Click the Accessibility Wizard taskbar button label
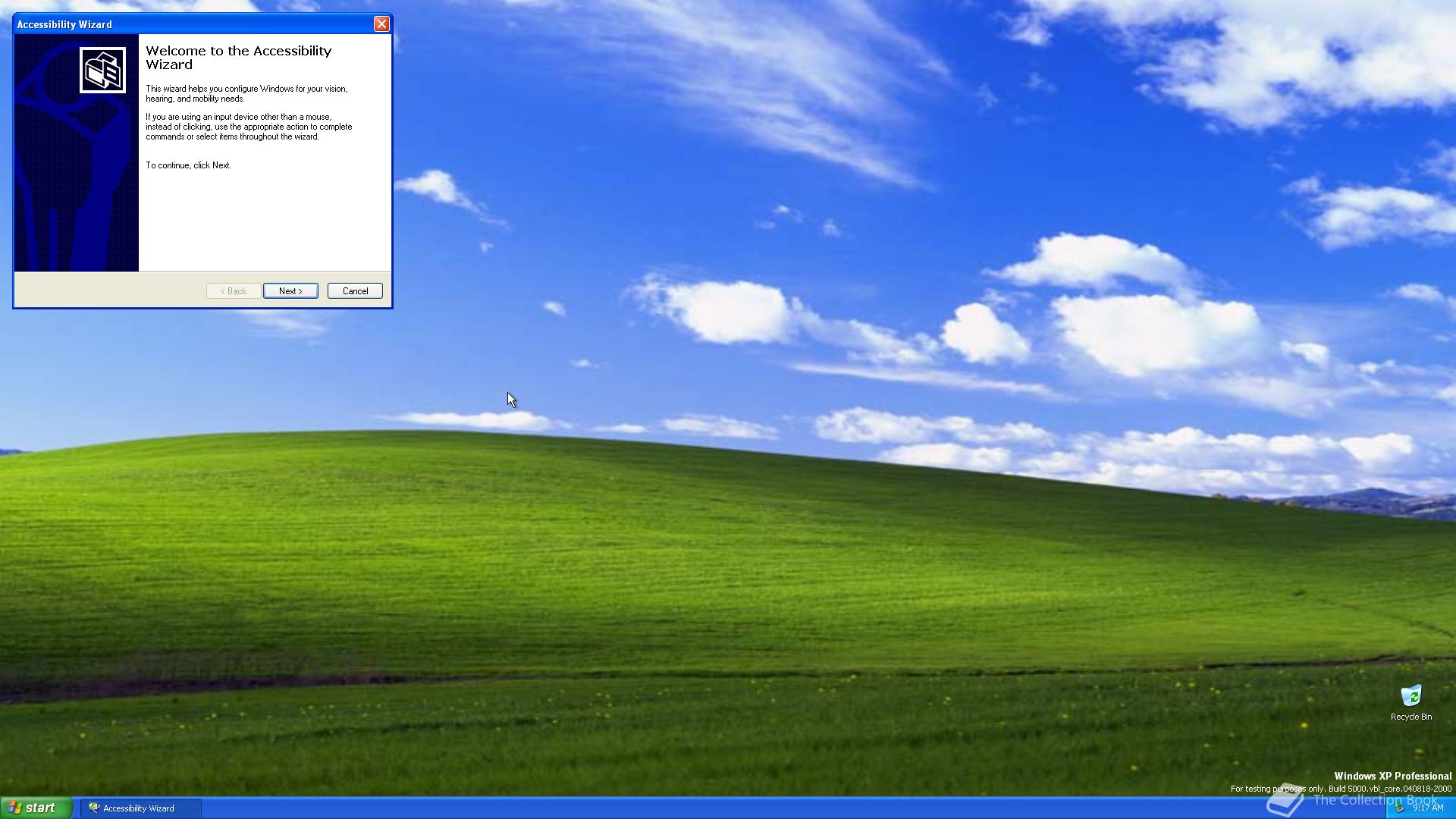This screenshot has width=1456, height=819. point(139,808)
